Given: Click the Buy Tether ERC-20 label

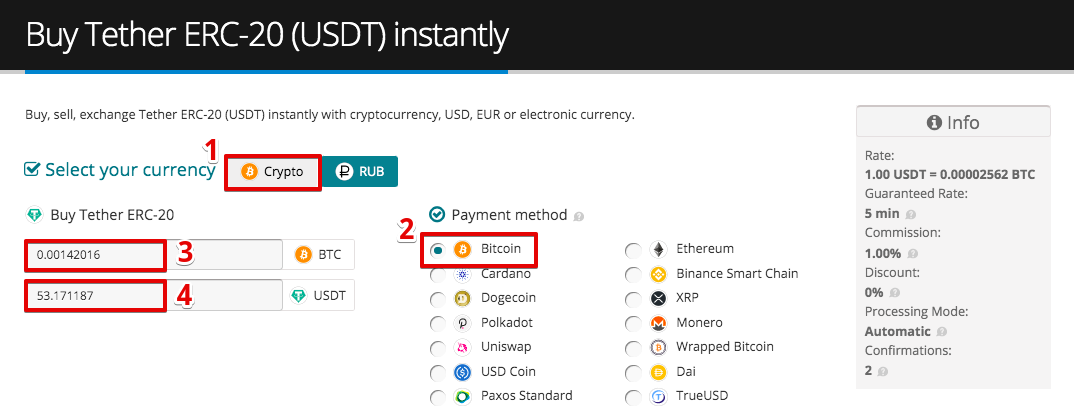Looking at the screenshot, I should (x=112, y=215).
